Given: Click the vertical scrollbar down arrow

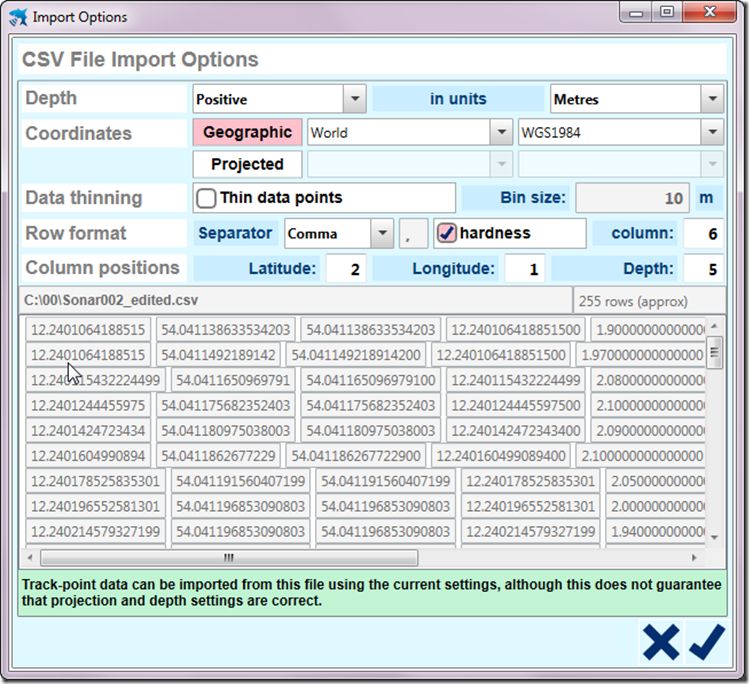Looking at the screenshot, I should pyautogui.click(x=714, y=538).
